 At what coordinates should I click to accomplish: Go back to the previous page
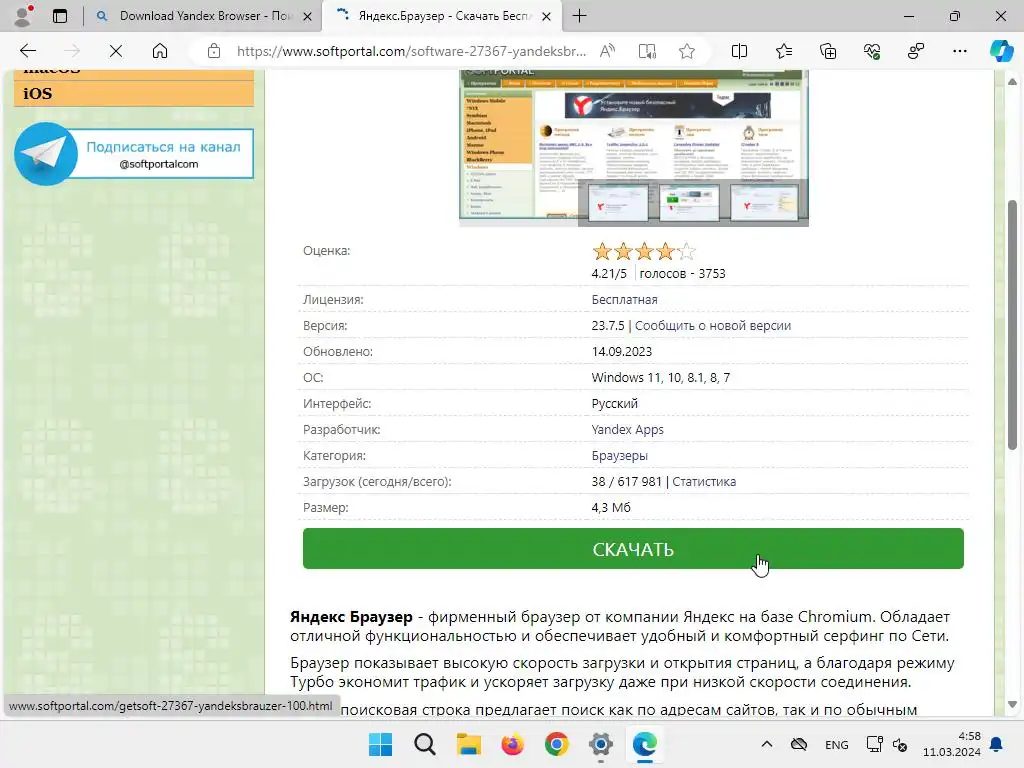(x=27, y=51)
